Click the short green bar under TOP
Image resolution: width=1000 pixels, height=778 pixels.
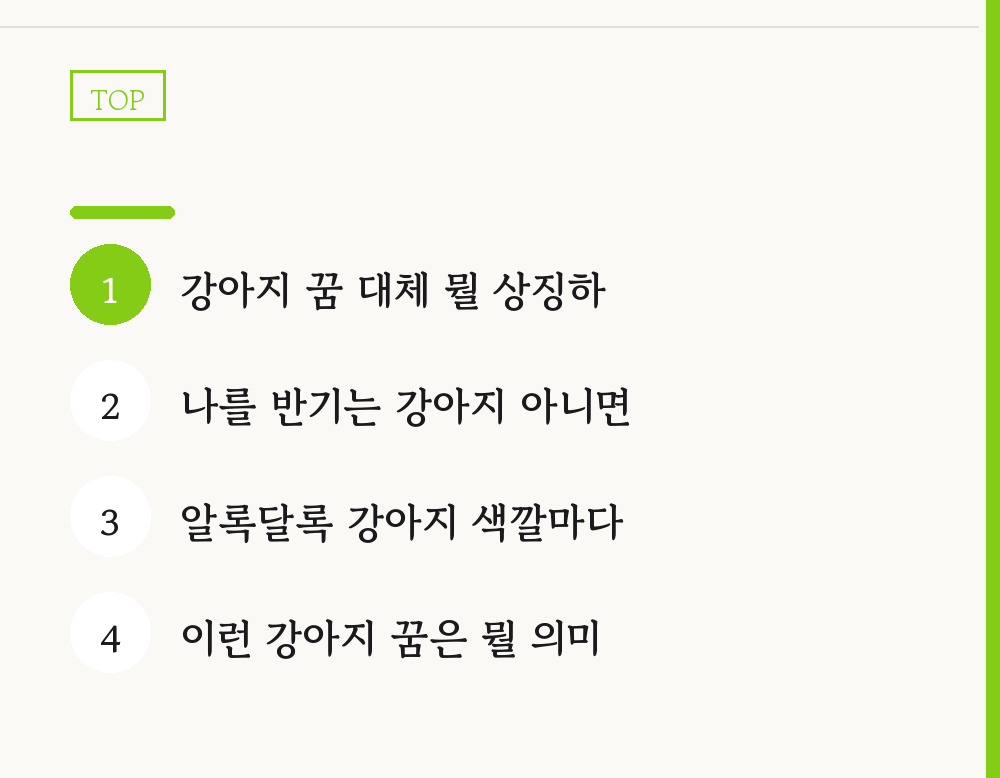(122, 212)
